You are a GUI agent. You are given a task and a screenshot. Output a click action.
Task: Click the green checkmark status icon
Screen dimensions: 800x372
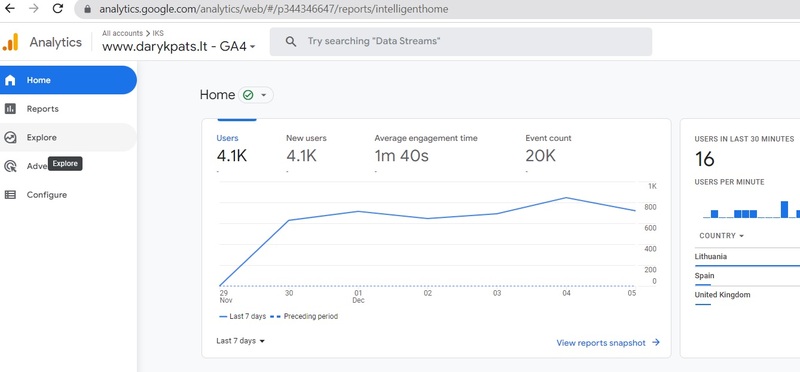(248, 95)
